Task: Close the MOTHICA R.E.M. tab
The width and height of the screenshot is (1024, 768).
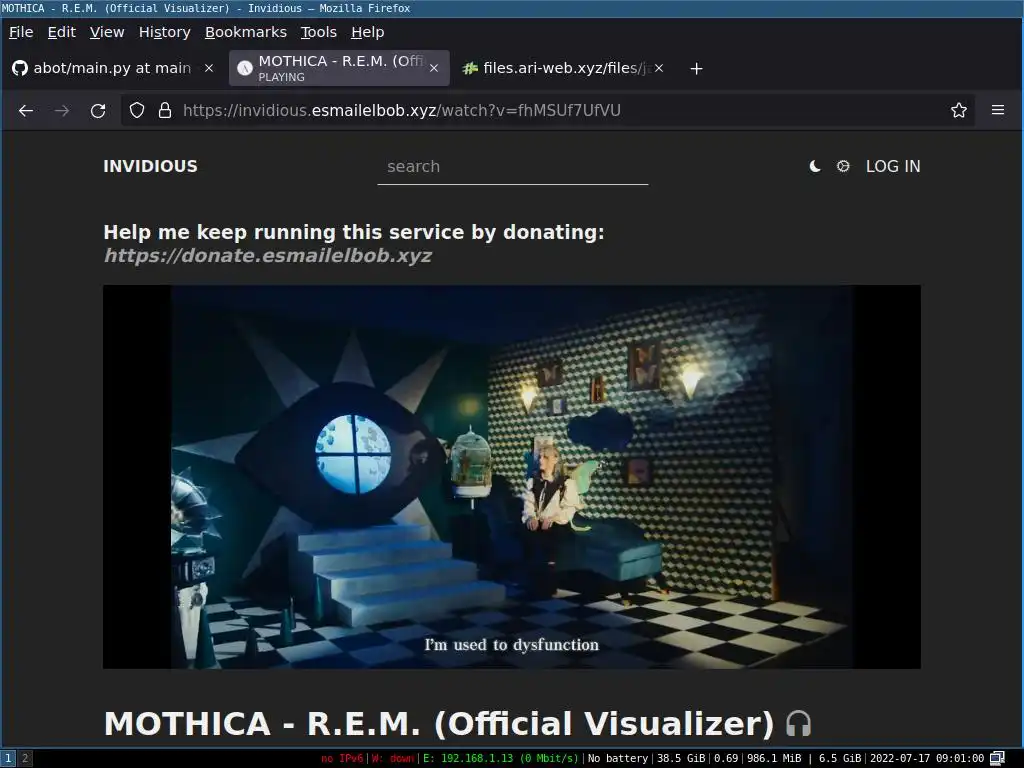Action: tap(434, 68)
